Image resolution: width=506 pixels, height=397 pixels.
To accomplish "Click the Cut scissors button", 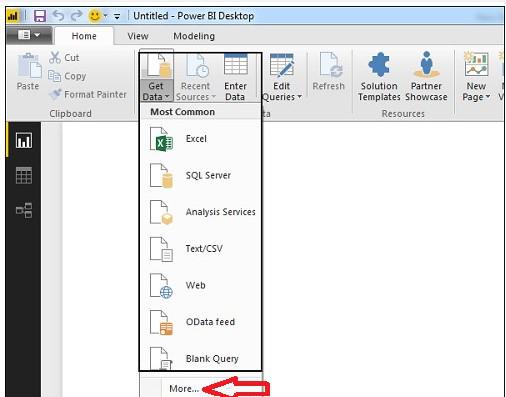I will 64,57.
